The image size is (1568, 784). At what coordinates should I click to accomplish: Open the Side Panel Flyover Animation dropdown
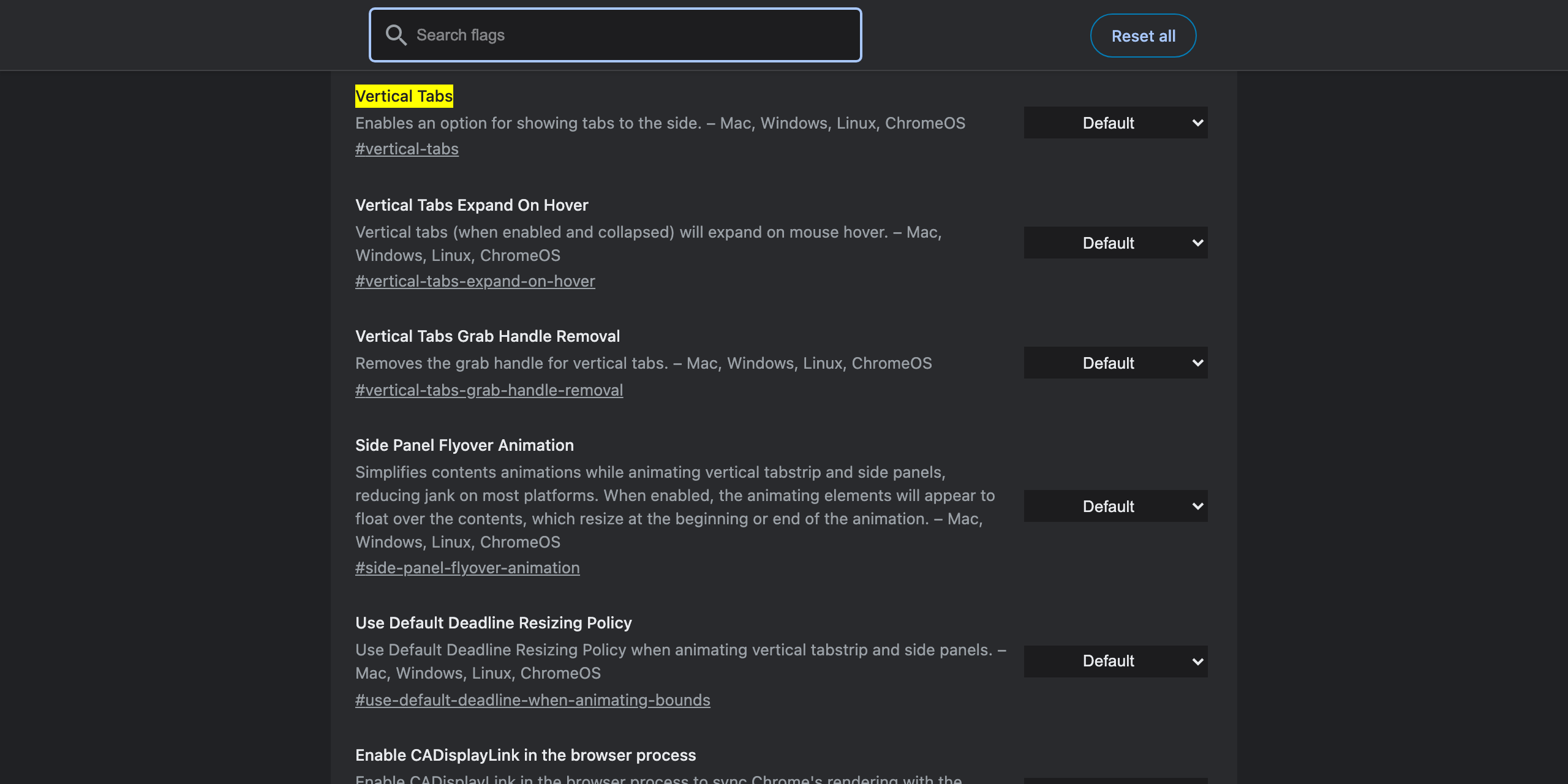(1115, 506)
